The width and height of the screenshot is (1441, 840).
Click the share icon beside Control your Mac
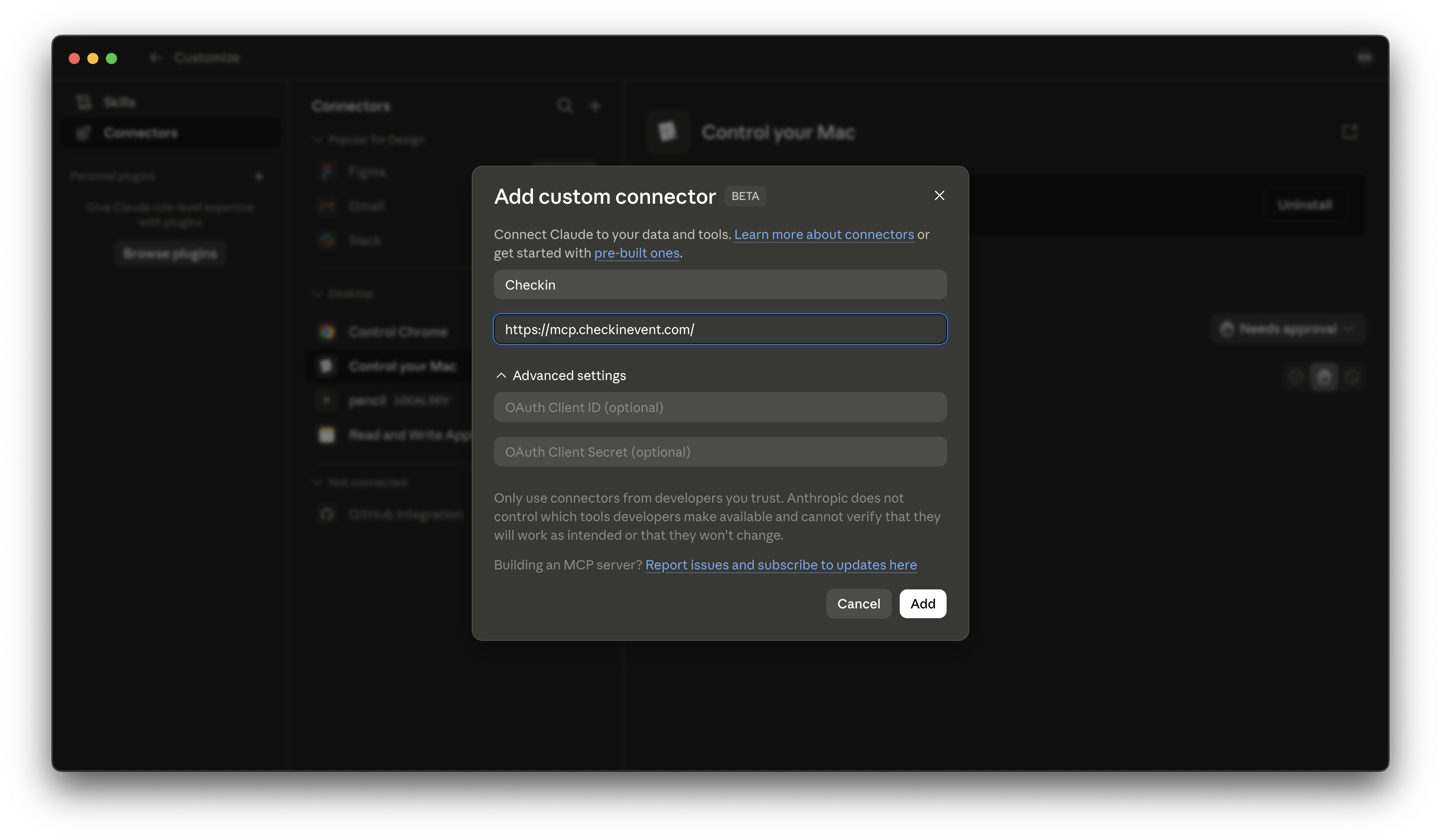click(x=1350, y=132)
